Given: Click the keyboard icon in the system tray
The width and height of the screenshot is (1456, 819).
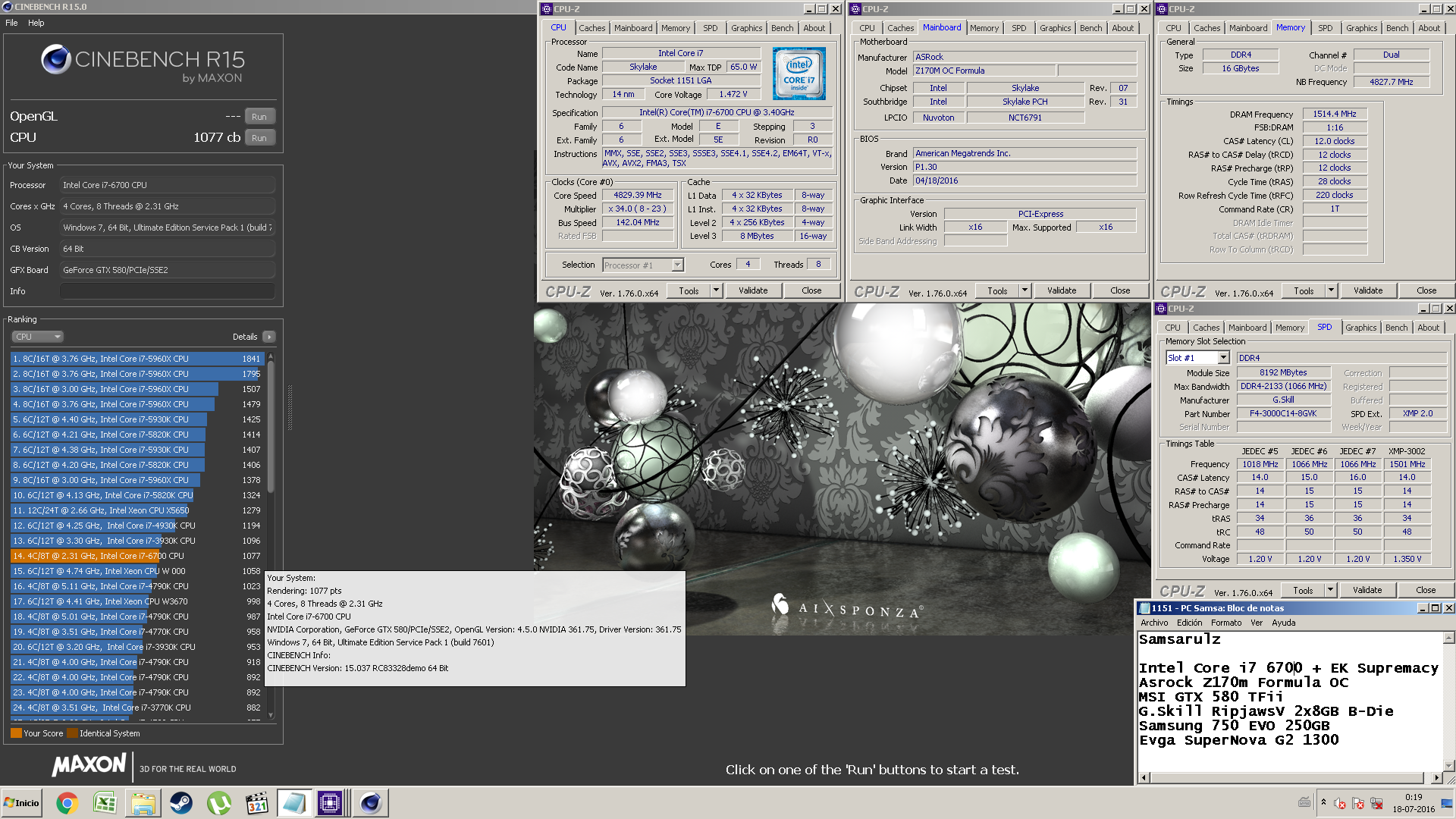Looking at the screenshot, I should click(1304, 802).
